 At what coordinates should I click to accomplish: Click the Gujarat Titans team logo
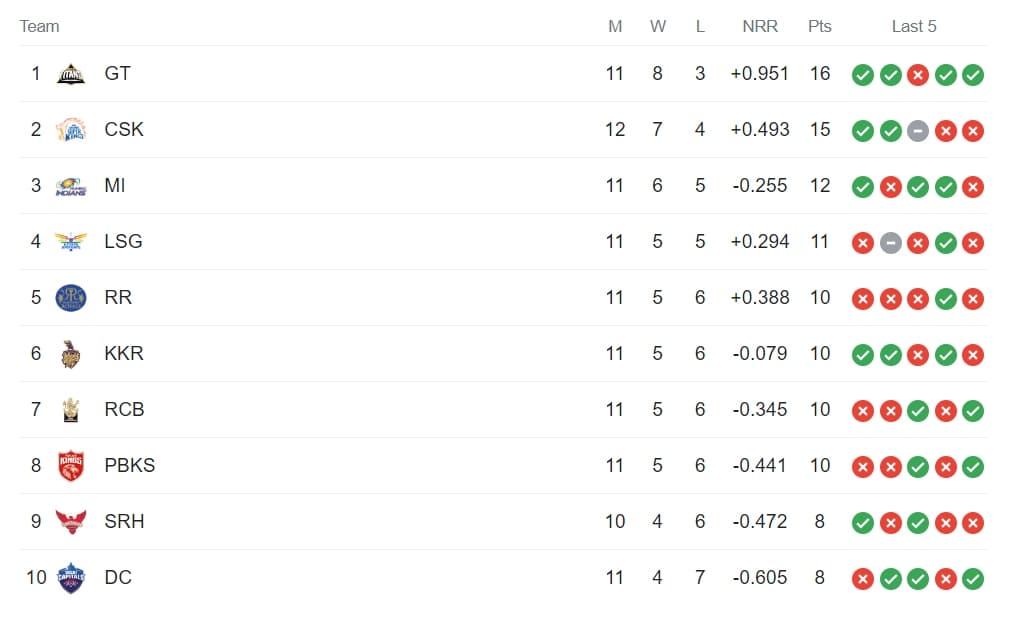coord(71,74)
